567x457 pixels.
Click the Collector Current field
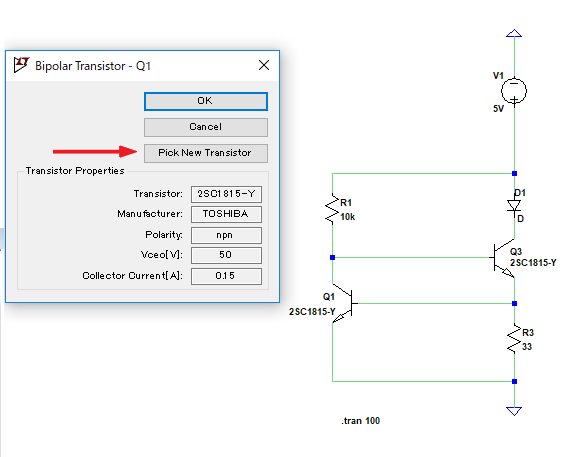coord(226,276)
